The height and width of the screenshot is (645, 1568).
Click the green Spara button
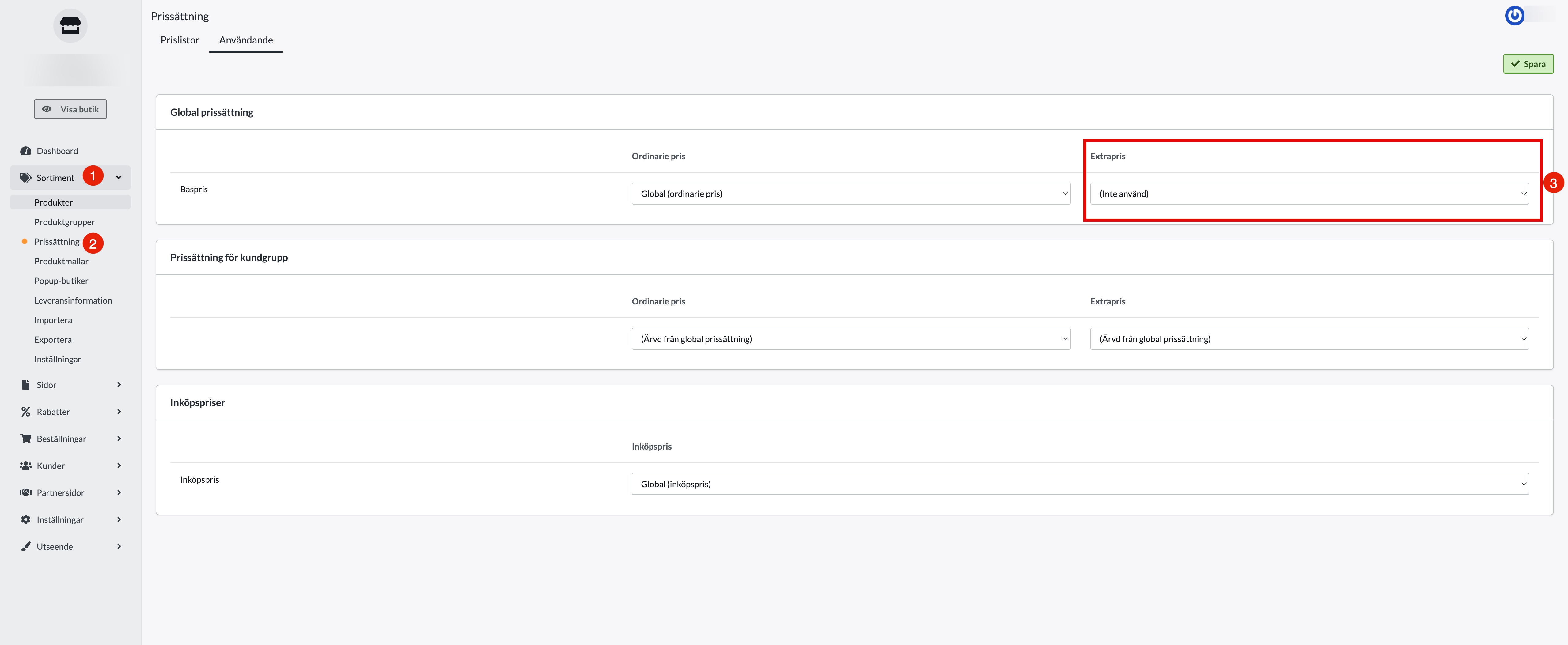tap(1528, 64)
